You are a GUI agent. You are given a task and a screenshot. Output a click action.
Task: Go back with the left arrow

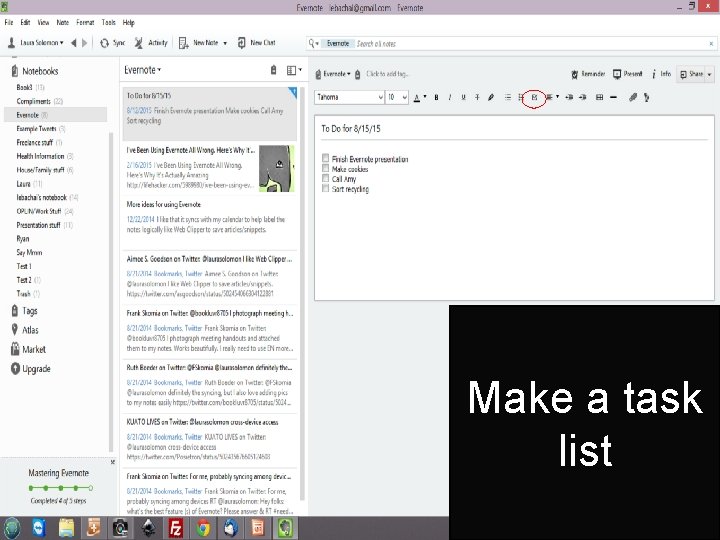73,43
